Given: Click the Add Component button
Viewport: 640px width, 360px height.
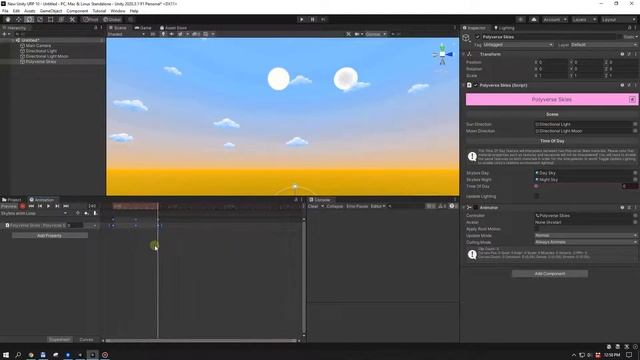Looking at the screenshot, I should [x=550, y=273].
